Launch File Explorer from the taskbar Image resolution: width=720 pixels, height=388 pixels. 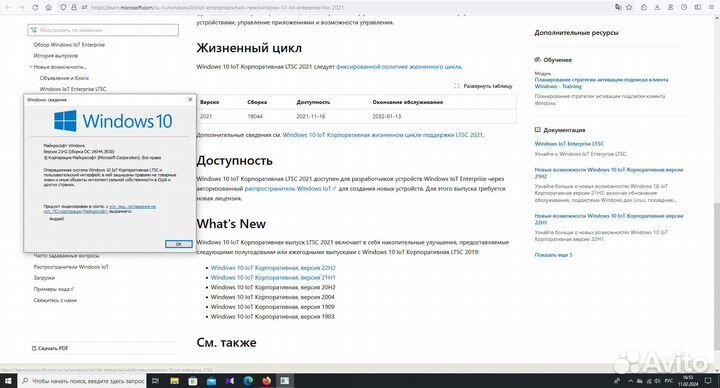tap(174, 381)
